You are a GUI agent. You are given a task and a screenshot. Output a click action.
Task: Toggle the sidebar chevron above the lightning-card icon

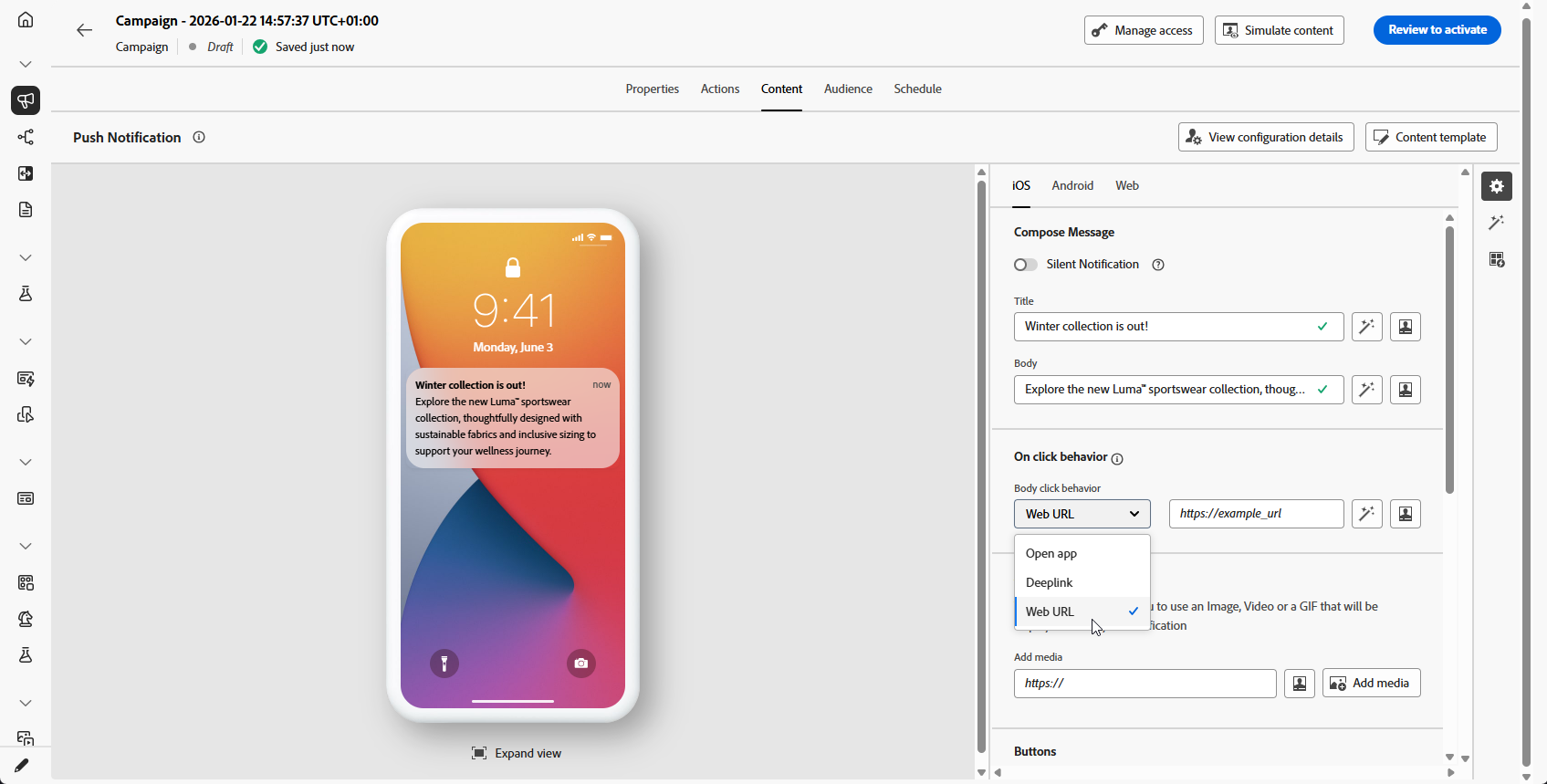[x=26, y=341]
